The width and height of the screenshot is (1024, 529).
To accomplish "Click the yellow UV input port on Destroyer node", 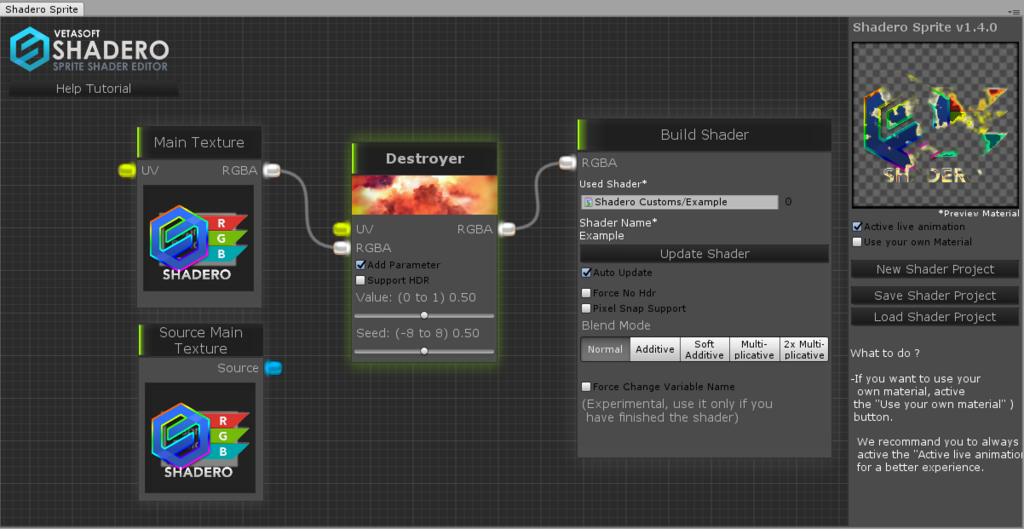I will pos(342,229).
